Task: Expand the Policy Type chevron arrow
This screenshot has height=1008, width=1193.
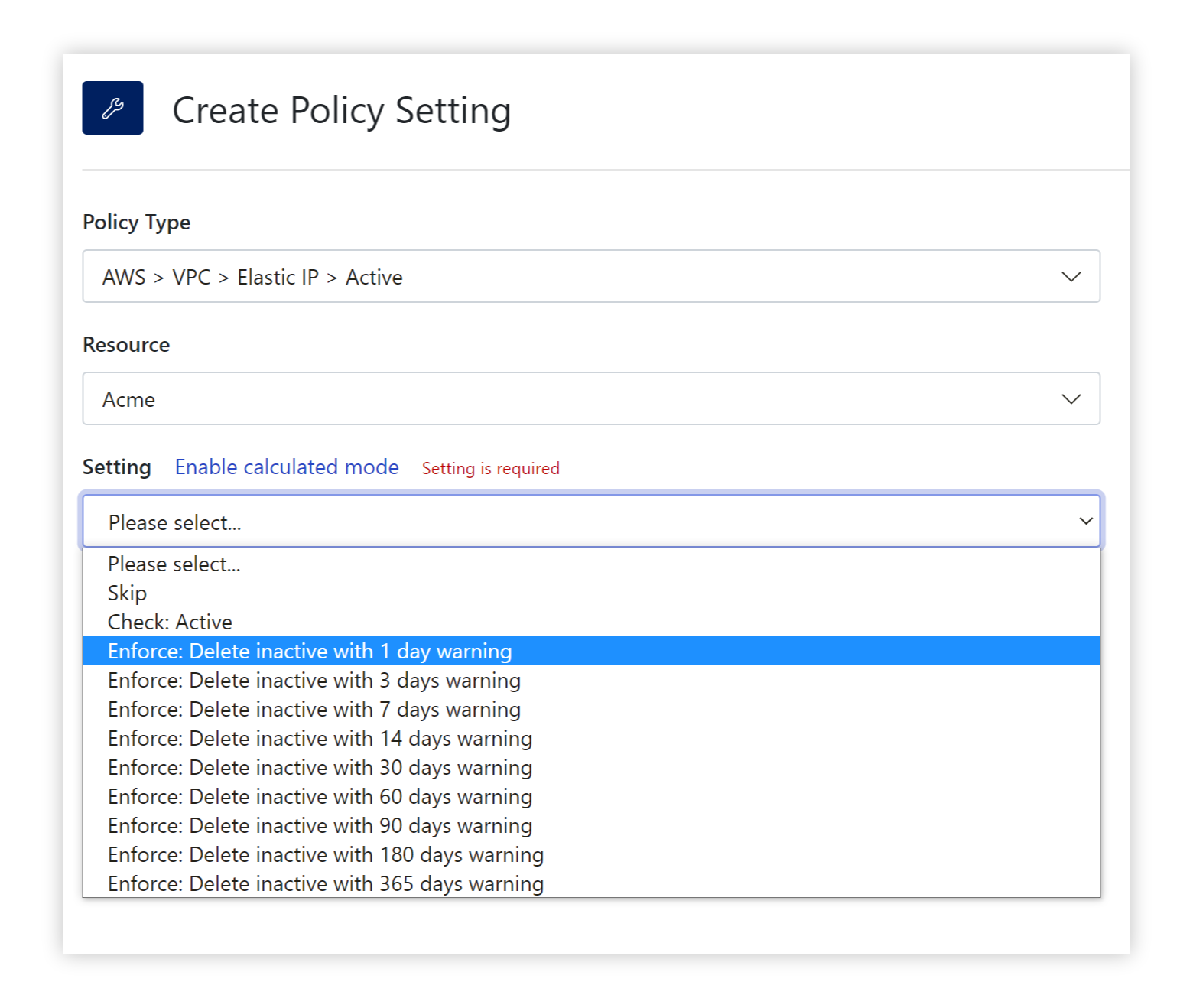Action: coord(1071,276)
